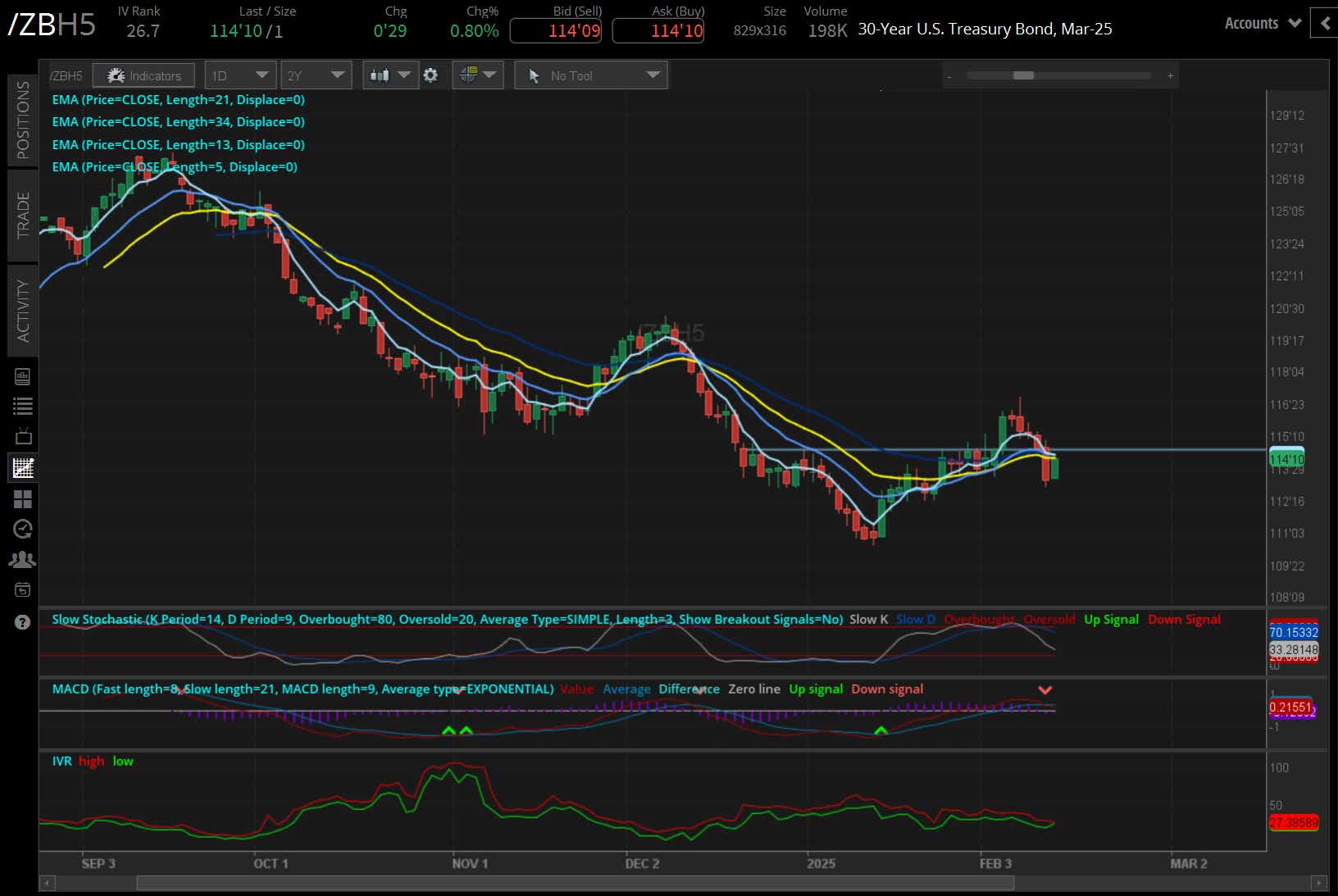Open the No Tool drawing dropdown

pos(590,75)
